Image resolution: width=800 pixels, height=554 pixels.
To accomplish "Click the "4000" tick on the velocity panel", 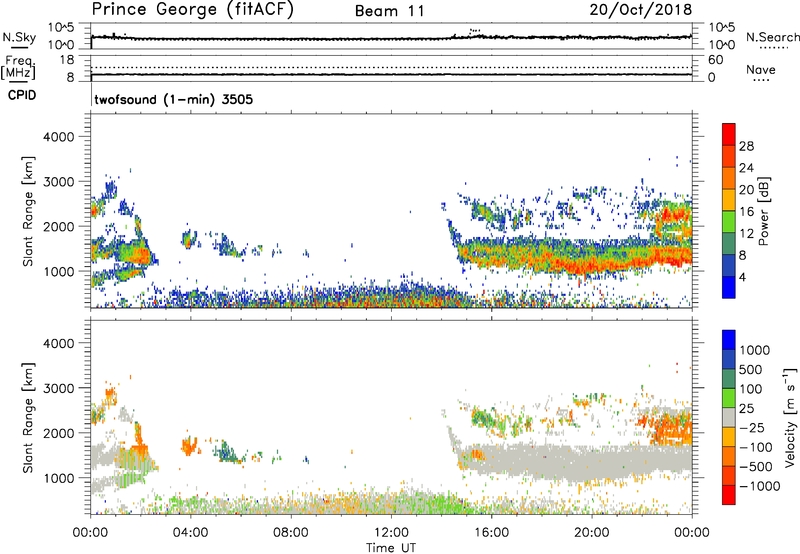I will tap(58, 343).
